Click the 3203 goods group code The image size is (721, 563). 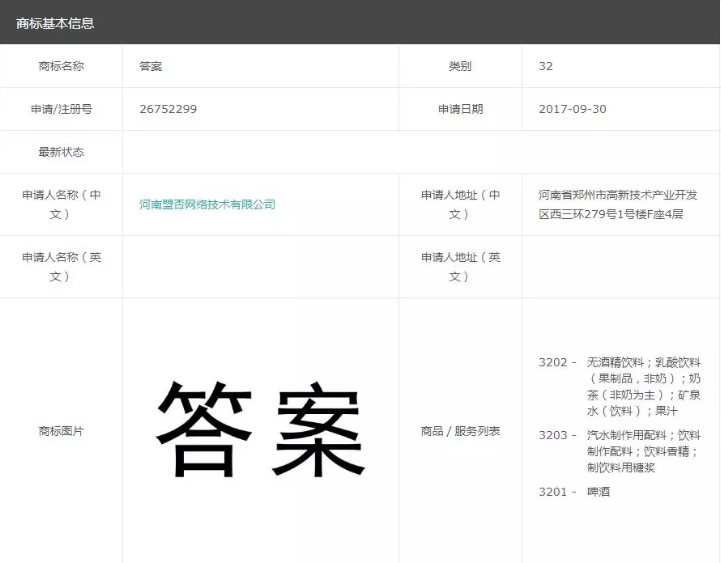coord(557,435)
